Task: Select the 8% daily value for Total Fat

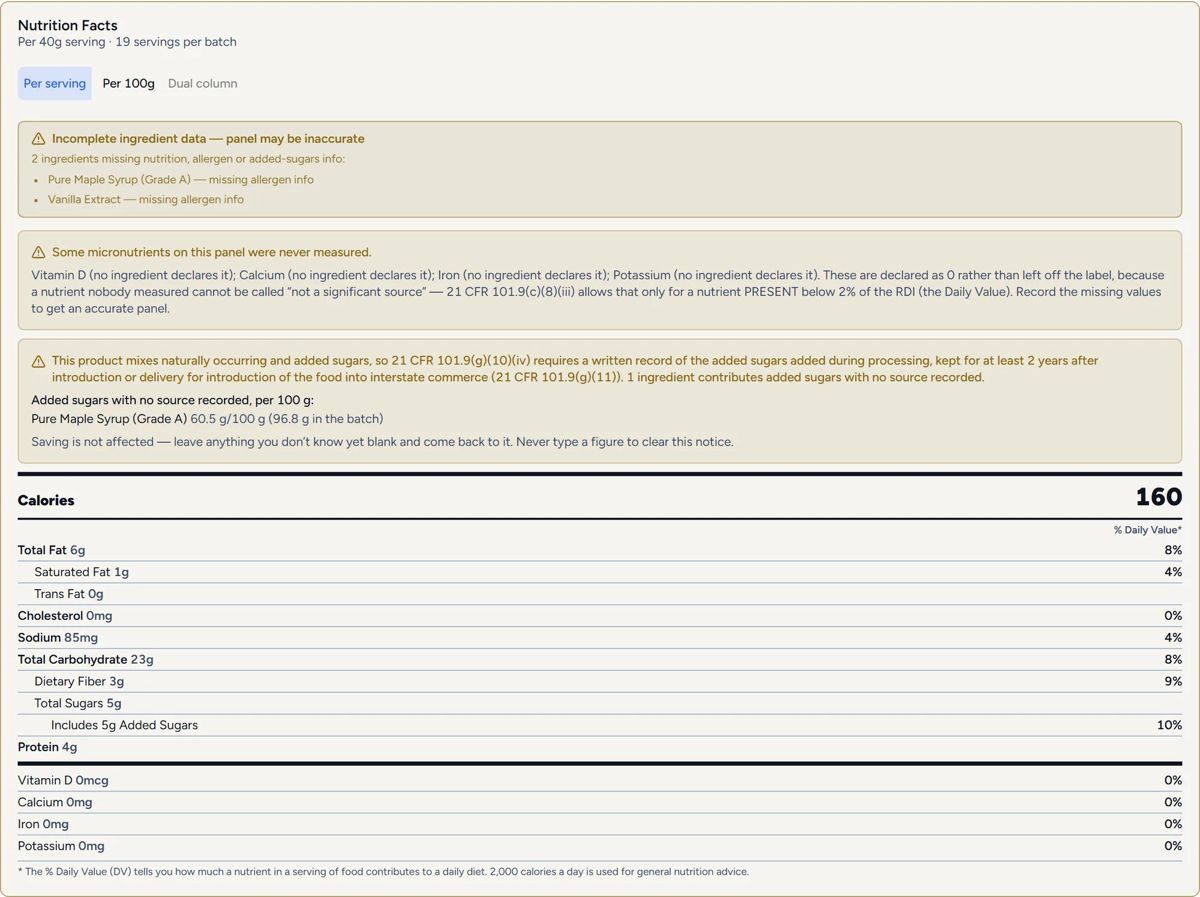Action: 1173,550
